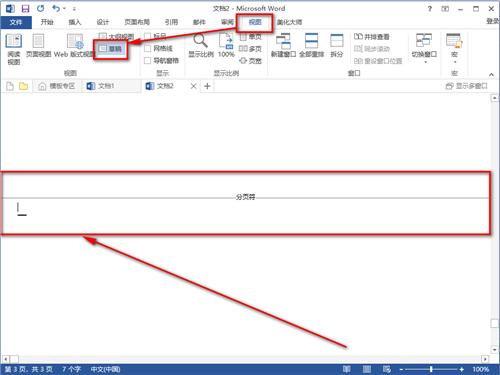Open the 模板专区 template tab

pos(57,86)
